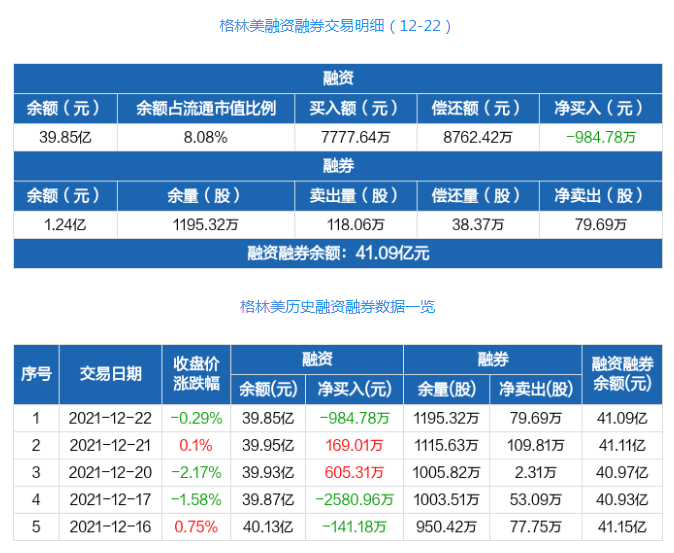Click the 41.11亿 total balance cell
This screenshot has height=553, width=674.
click(x=622, y=446)
